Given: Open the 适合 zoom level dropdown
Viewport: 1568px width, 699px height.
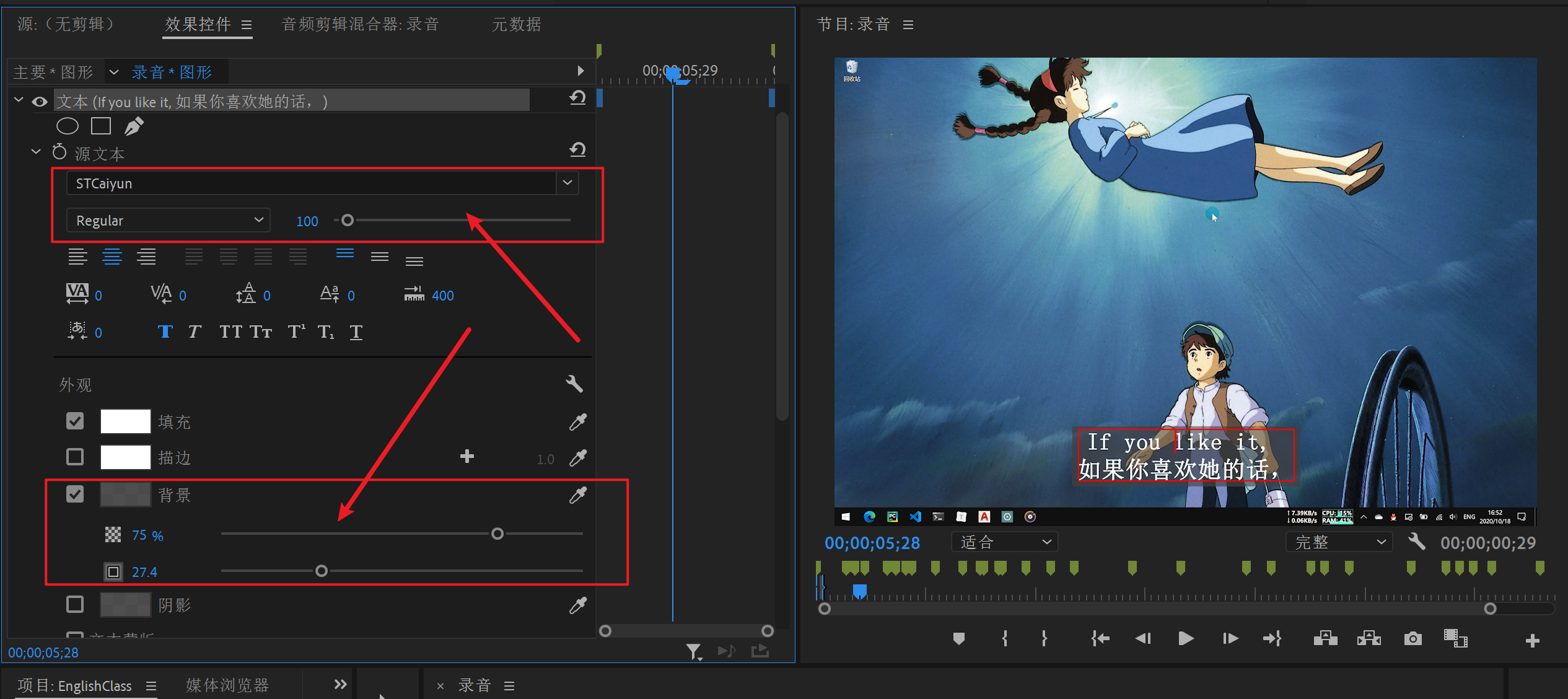Looking at the screenshot, I should [x=1004, y=542].
